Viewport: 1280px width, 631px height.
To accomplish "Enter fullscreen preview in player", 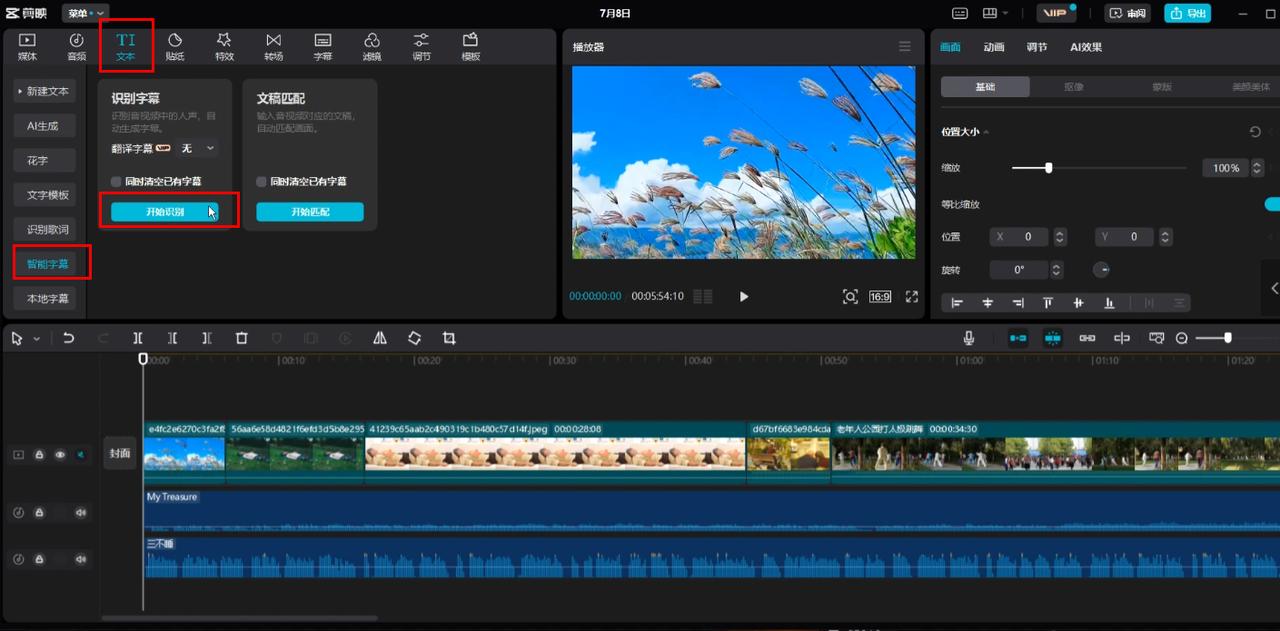I will coord(911,297).
